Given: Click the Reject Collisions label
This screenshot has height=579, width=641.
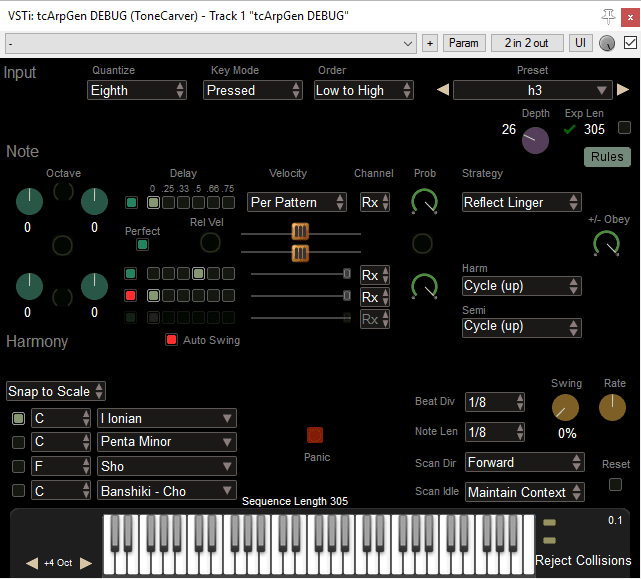Looking at the screenshot, I should click(x=583, y=560).
